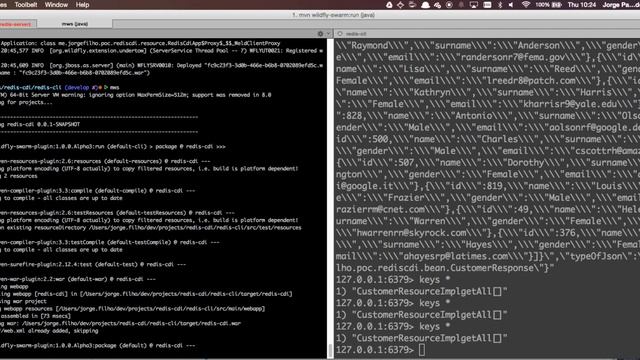Open the Help menu
640x360 pixels.
tap(82, 5)
